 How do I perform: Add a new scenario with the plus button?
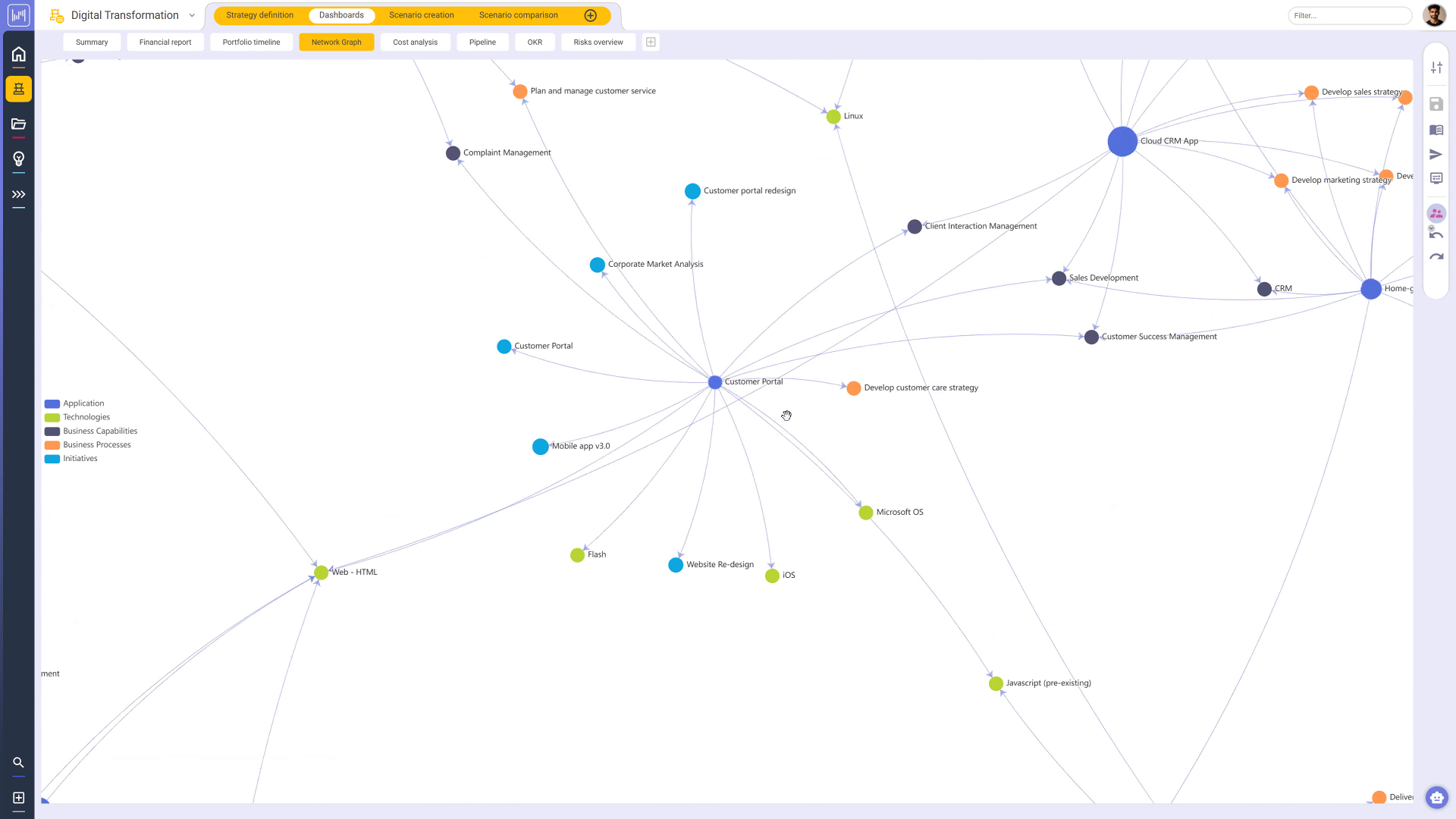591,14
